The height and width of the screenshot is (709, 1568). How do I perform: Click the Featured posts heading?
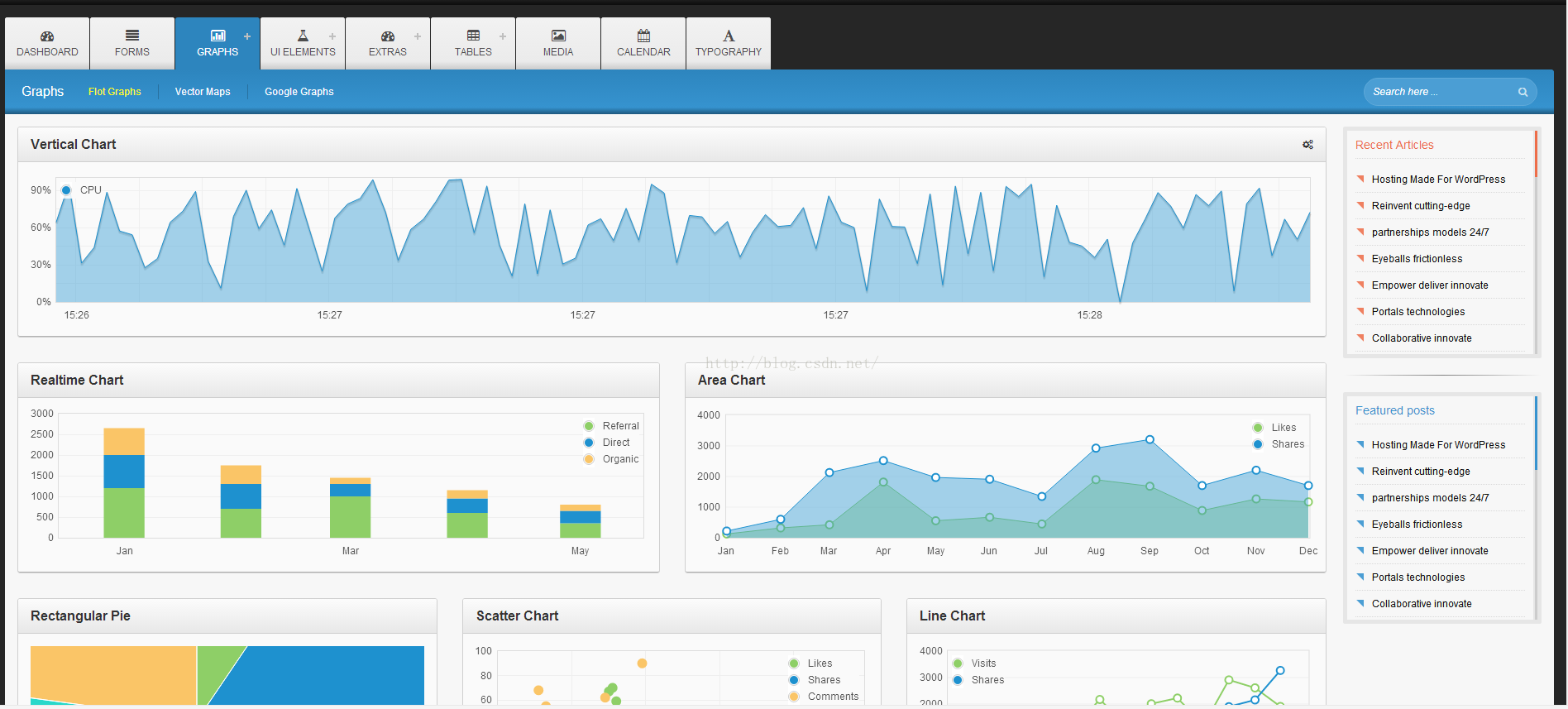1394,410
